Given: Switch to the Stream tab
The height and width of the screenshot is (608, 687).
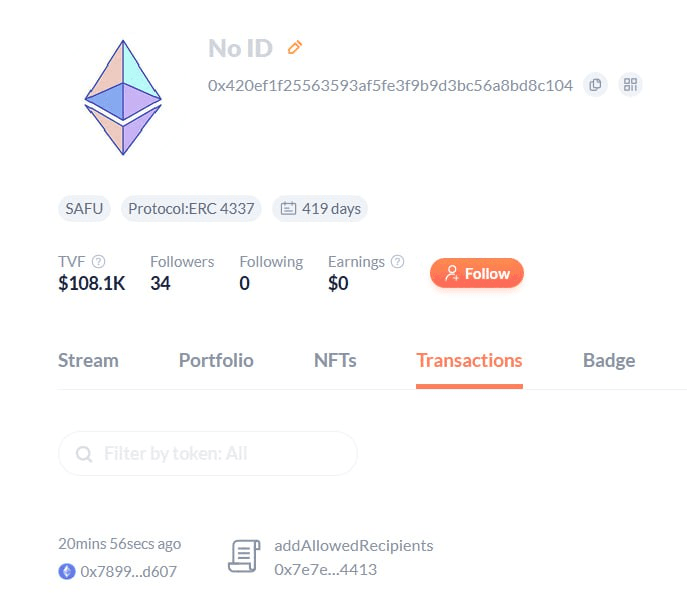Looking at the screenshot, I should pyautogui.click(x=88, y=361).
